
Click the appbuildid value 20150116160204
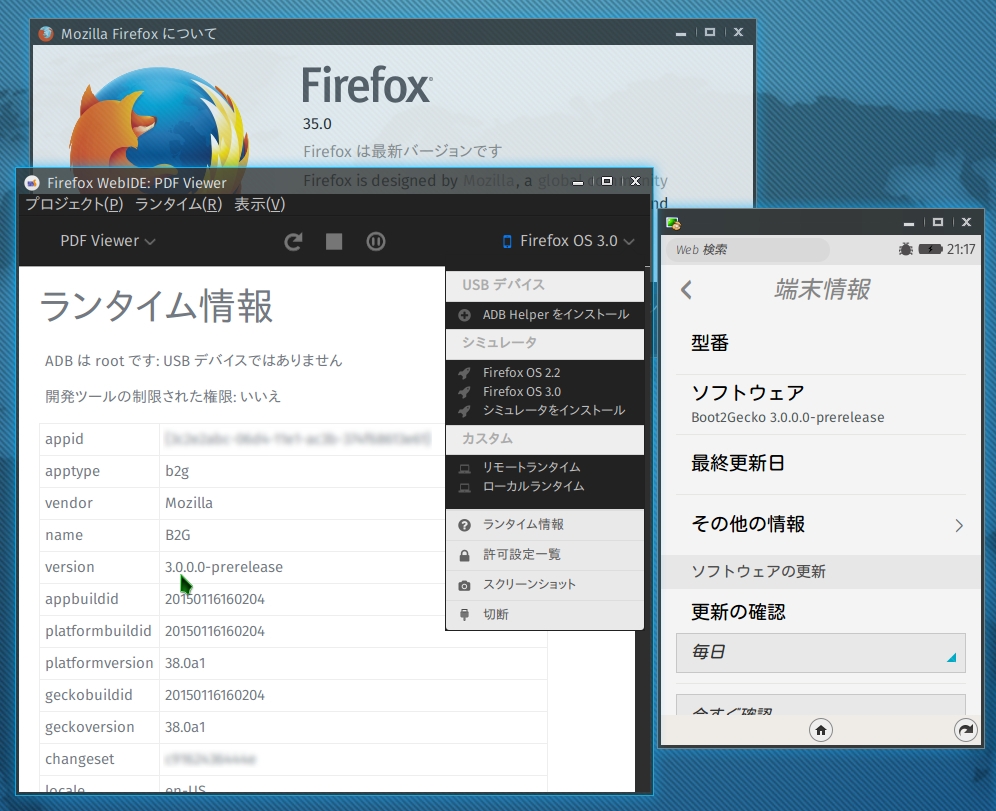[215, 600]
